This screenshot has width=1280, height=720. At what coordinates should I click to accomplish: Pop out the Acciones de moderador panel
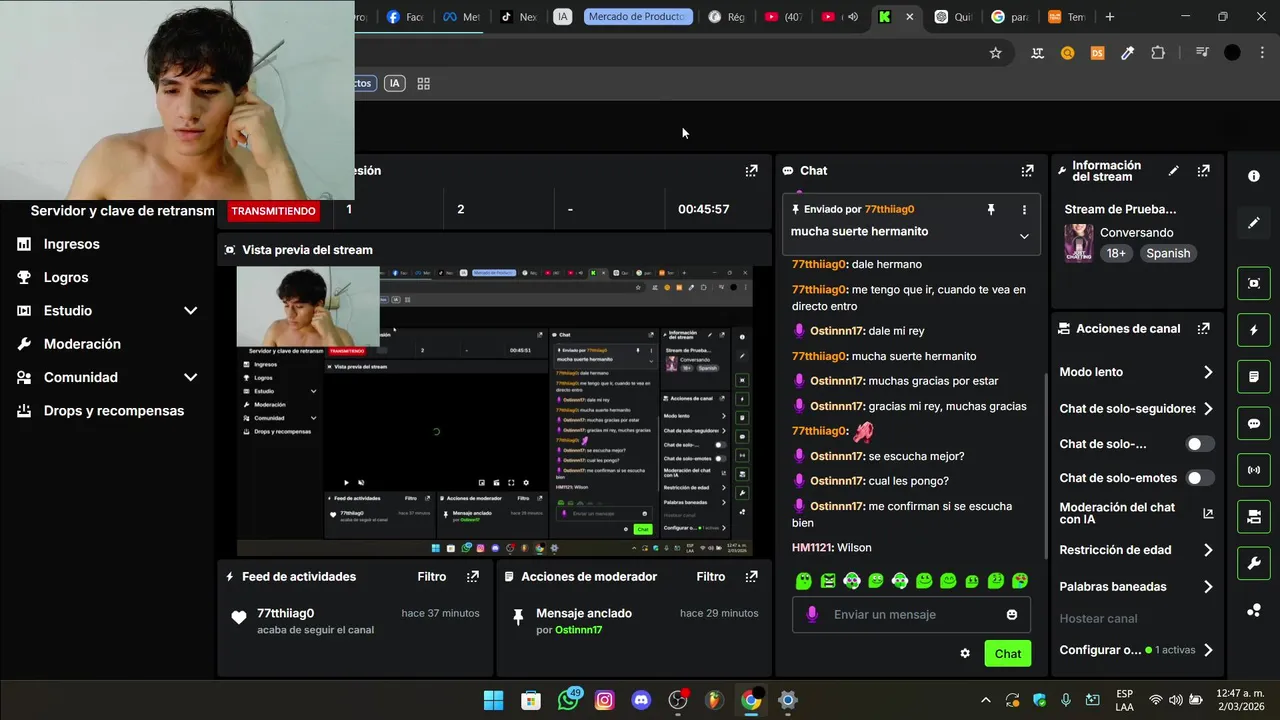coord(751,577)
